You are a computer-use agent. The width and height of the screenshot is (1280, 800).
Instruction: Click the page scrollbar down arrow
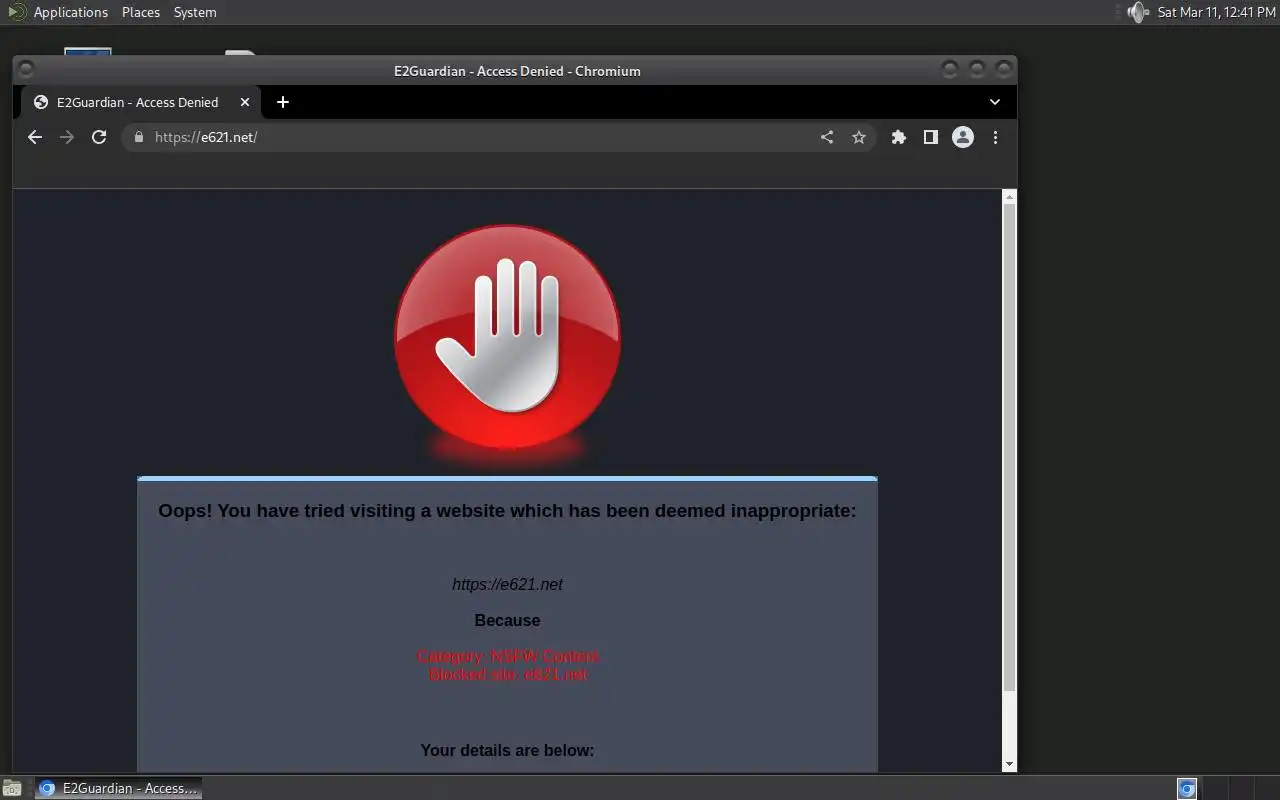pyautogui.click(x=1009, y=764)
